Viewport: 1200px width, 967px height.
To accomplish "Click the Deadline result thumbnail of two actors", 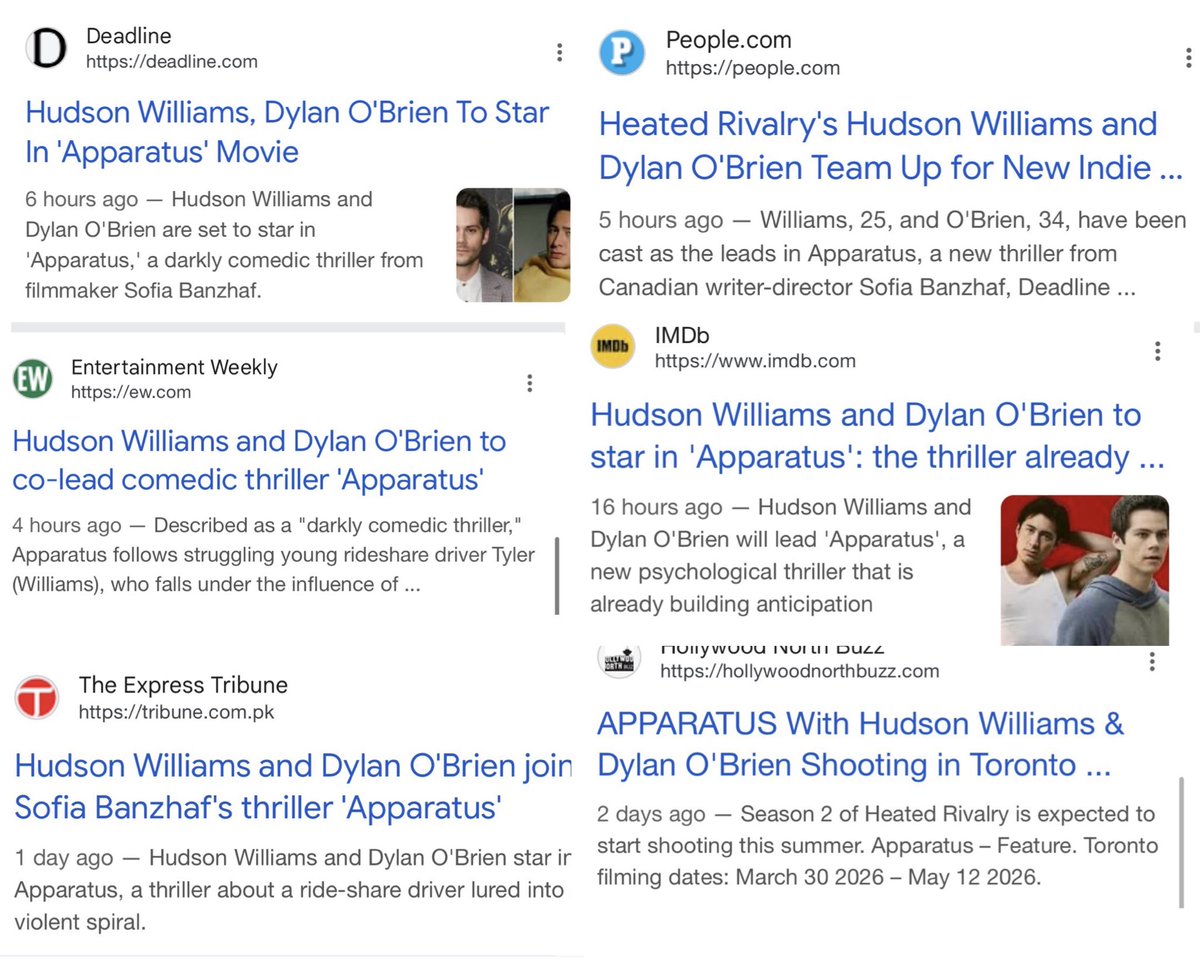I will [513, 245].
